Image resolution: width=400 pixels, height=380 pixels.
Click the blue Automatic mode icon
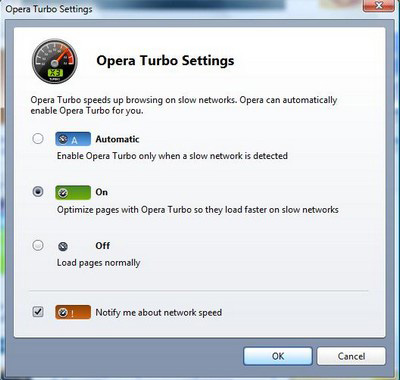(x=73, y=139)
